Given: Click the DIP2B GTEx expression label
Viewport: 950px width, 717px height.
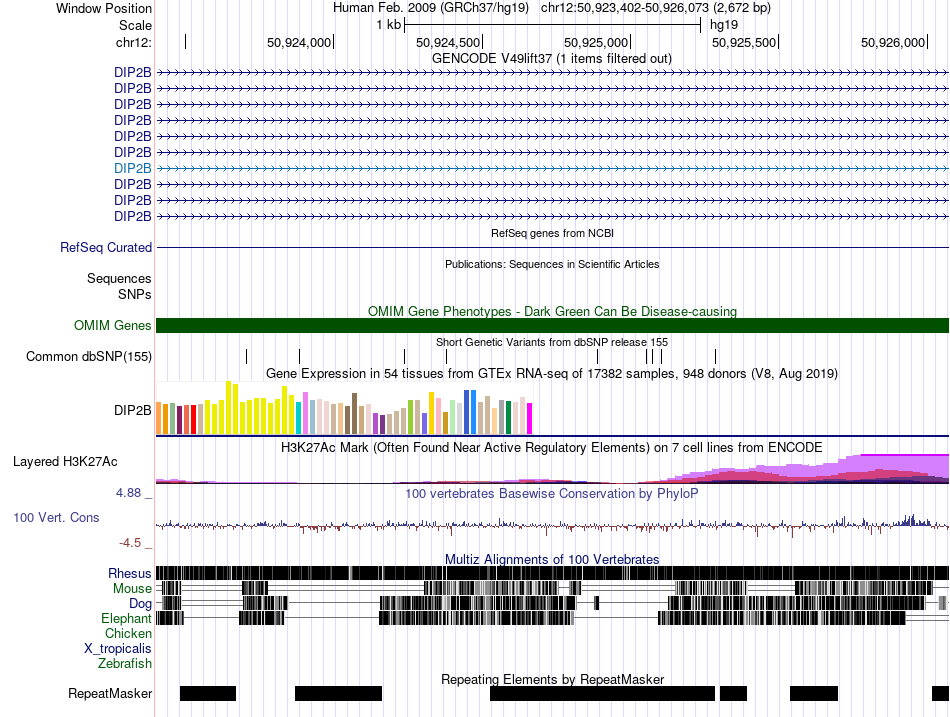Looking at the screenshot, I should pyautogui.click(x=133, y=411).
